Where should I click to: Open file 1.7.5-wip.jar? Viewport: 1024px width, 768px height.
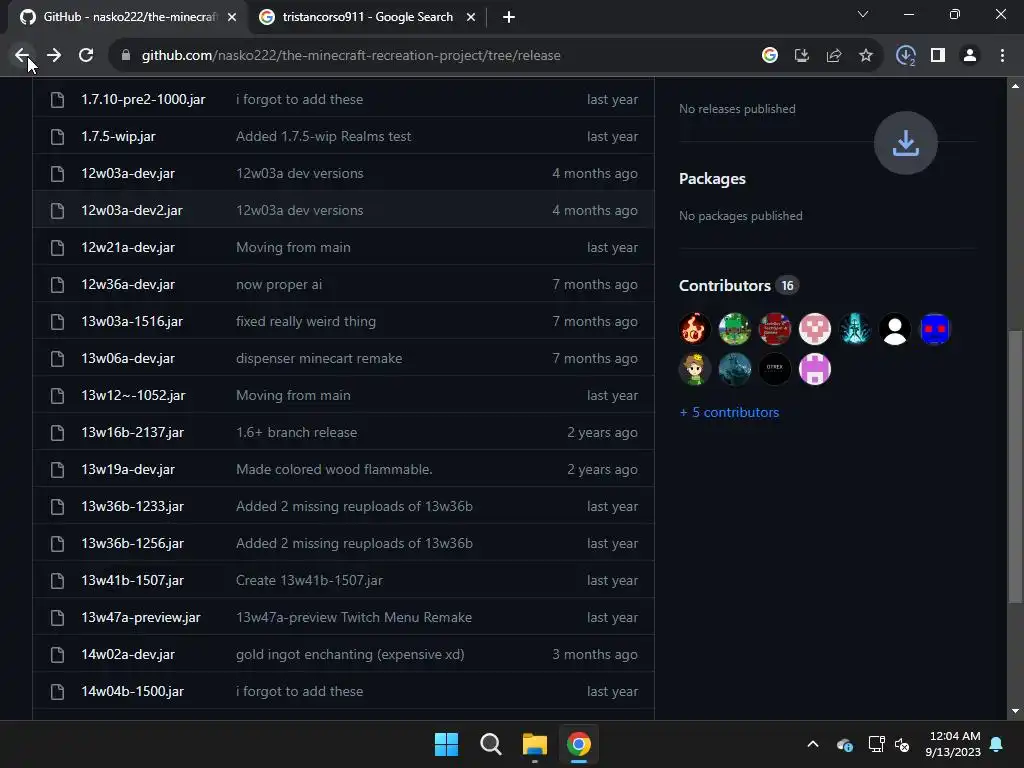[118, 136]
